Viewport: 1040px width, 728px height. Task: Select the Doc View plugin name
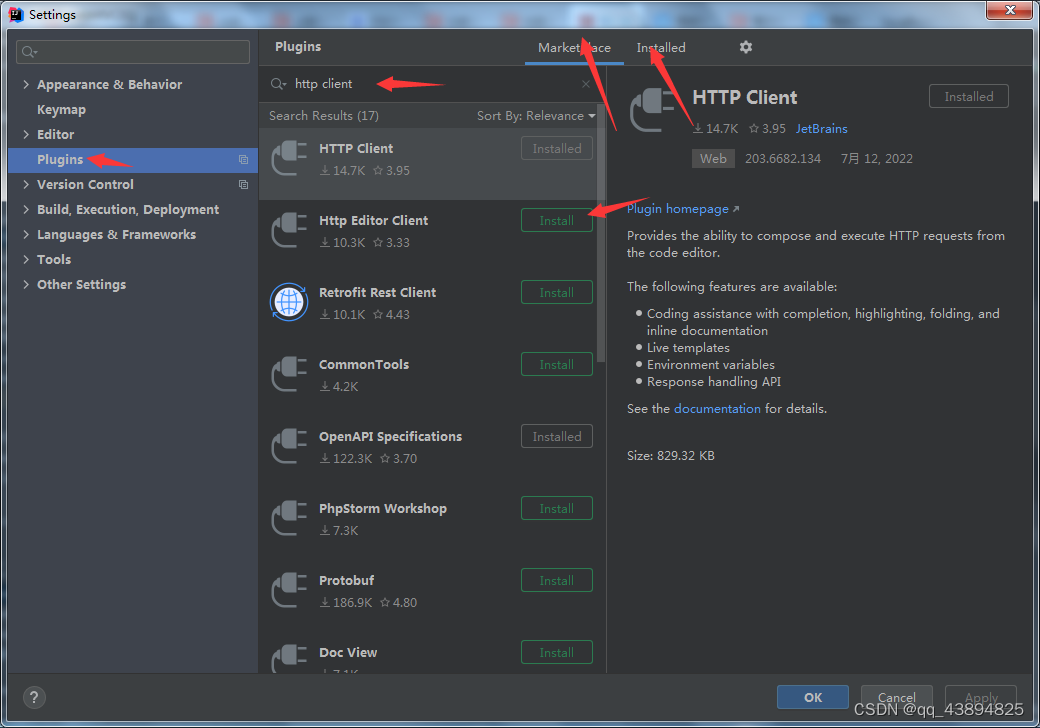click(x=348, y=652)
